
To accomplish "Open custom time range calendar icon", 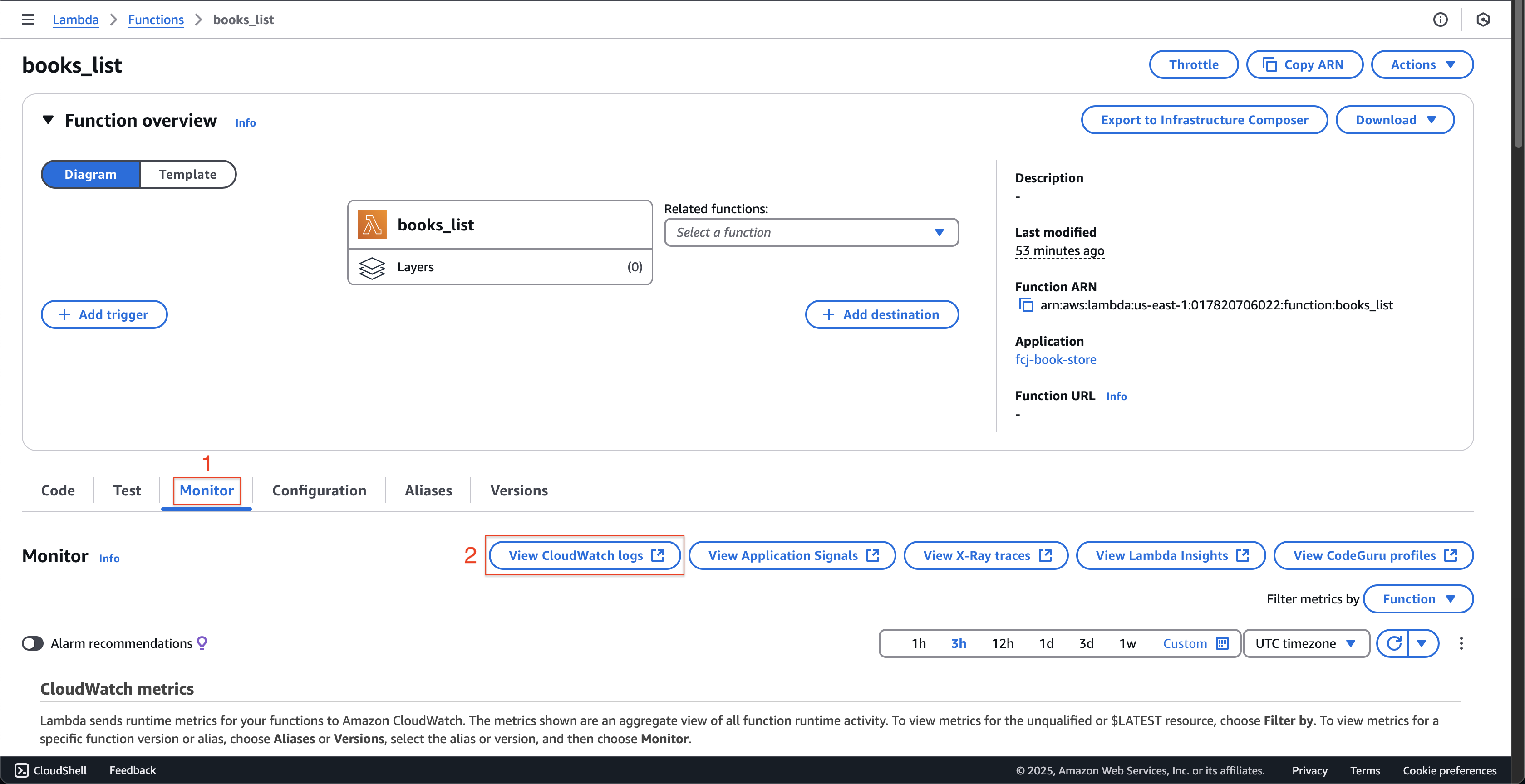I will (x=1222, y=643).
